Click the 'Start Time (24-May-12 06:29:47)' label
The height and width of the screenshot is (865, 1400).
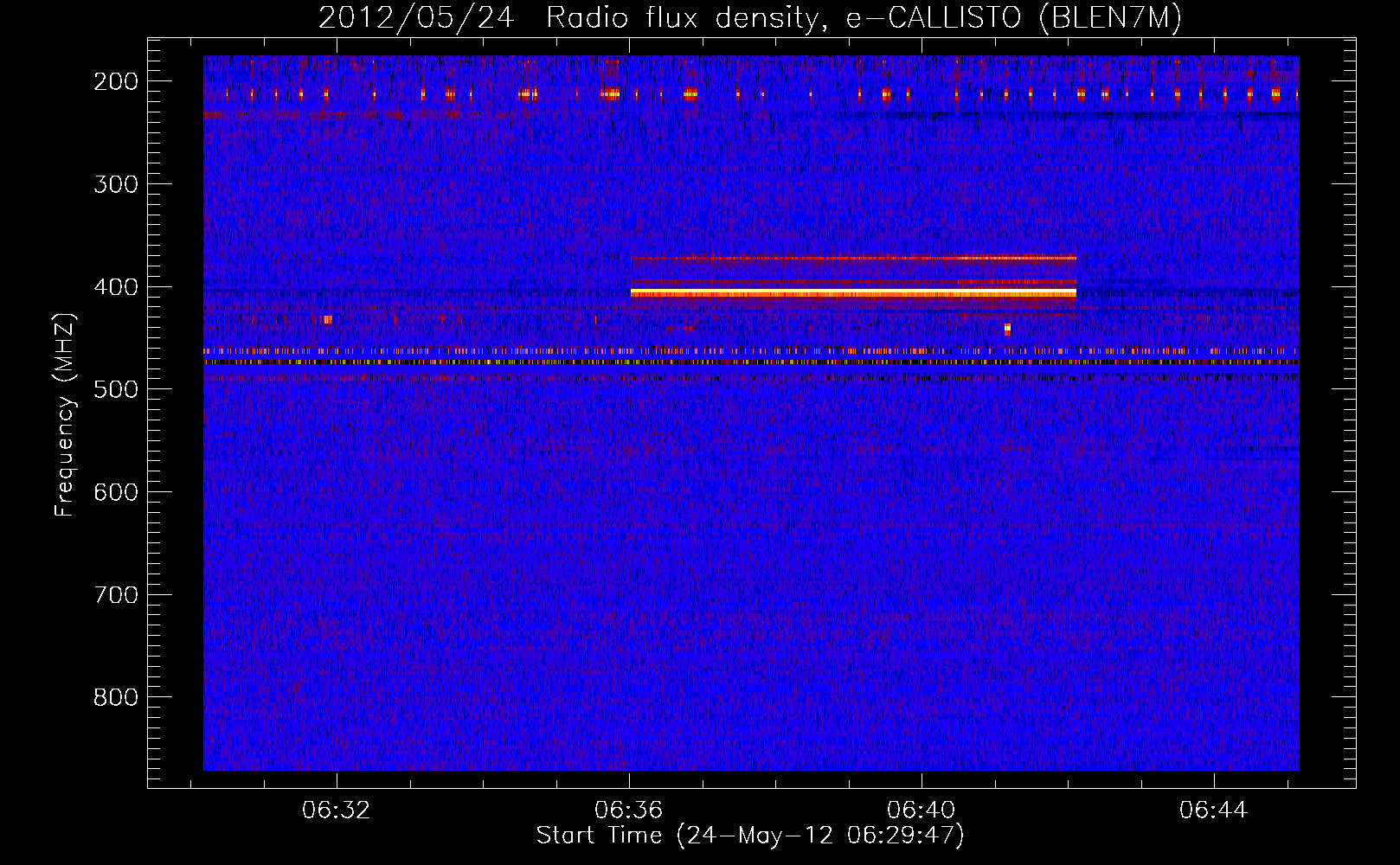point(750,836)
